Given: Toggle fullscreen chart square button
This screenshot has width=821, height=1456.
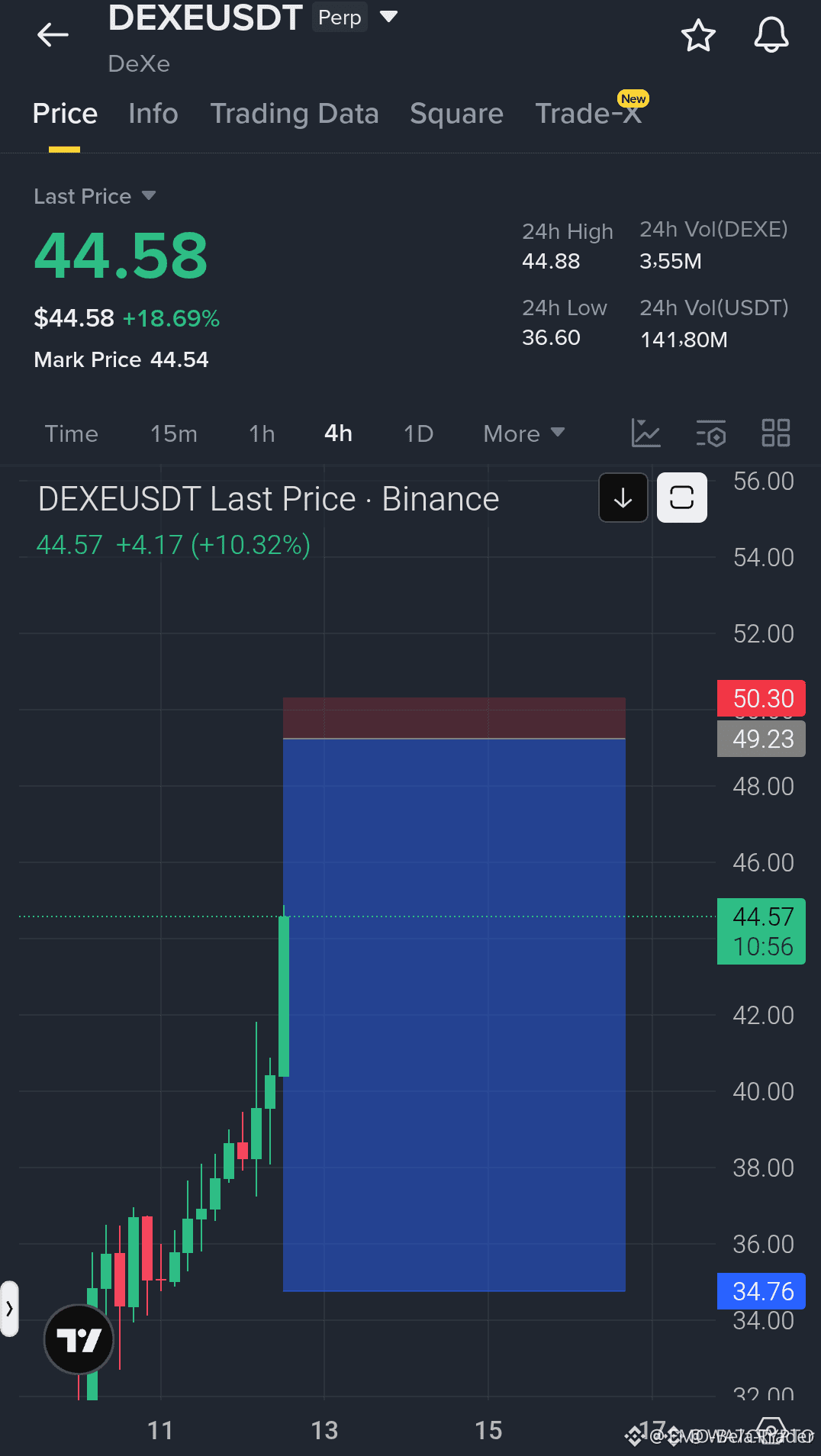Looking at the screenshot, I should pyautogui.click(x=682, y=498).
